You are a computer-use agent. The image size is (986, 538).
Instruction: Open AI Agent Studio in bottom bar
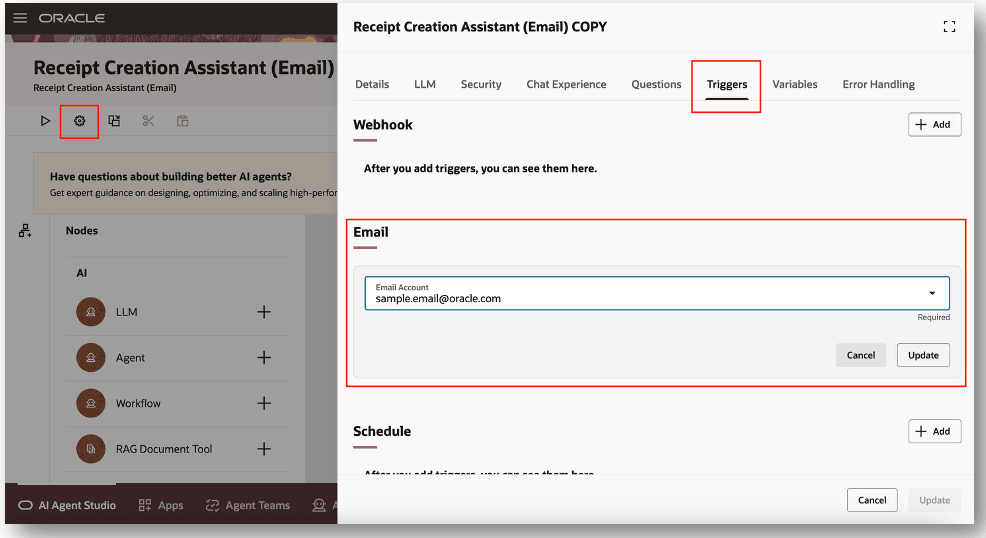pyautogui.click(x=67, y=505)
